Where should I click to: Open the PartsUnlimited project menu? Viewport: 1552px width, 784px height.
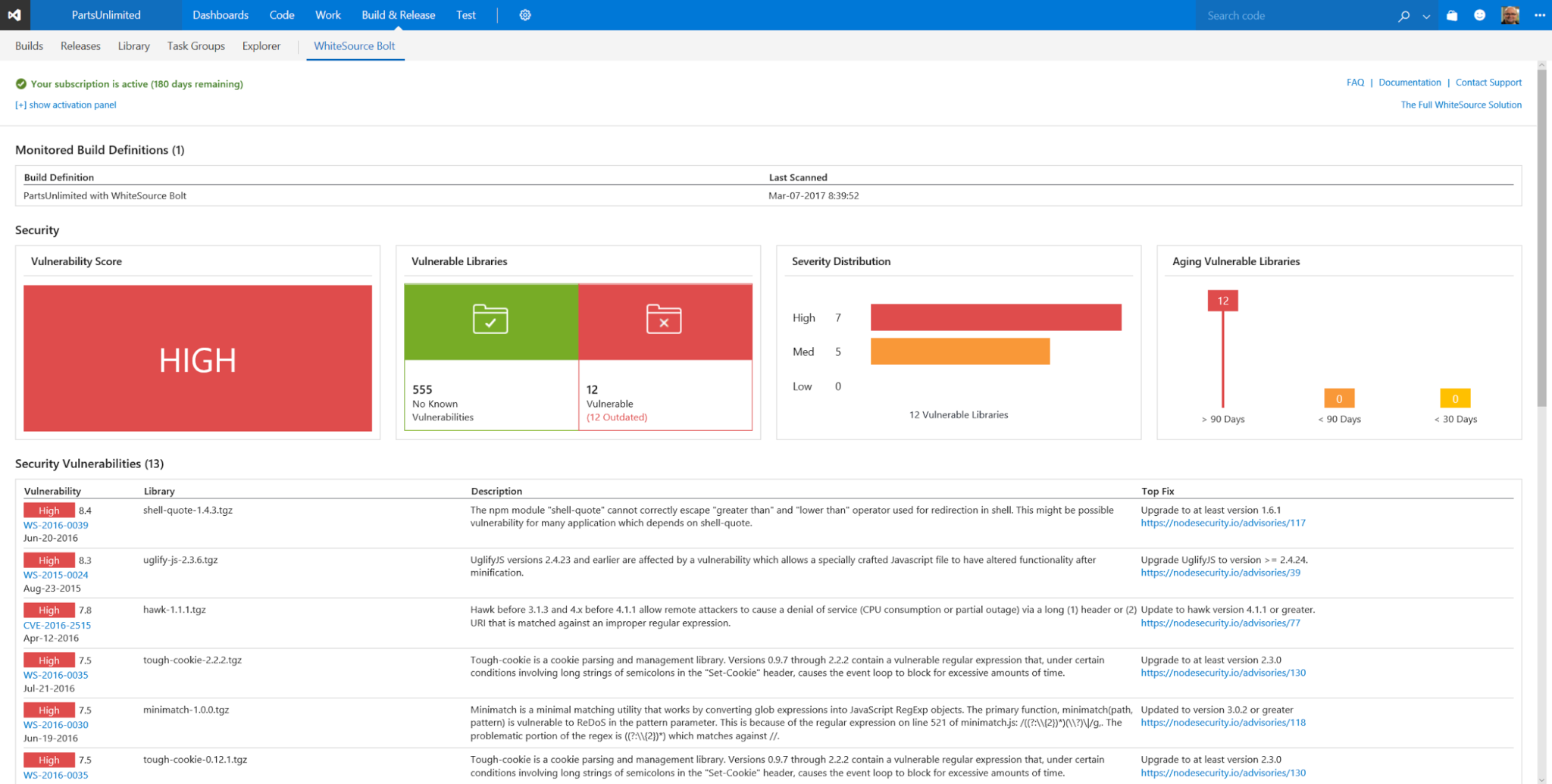coord(106,15)
